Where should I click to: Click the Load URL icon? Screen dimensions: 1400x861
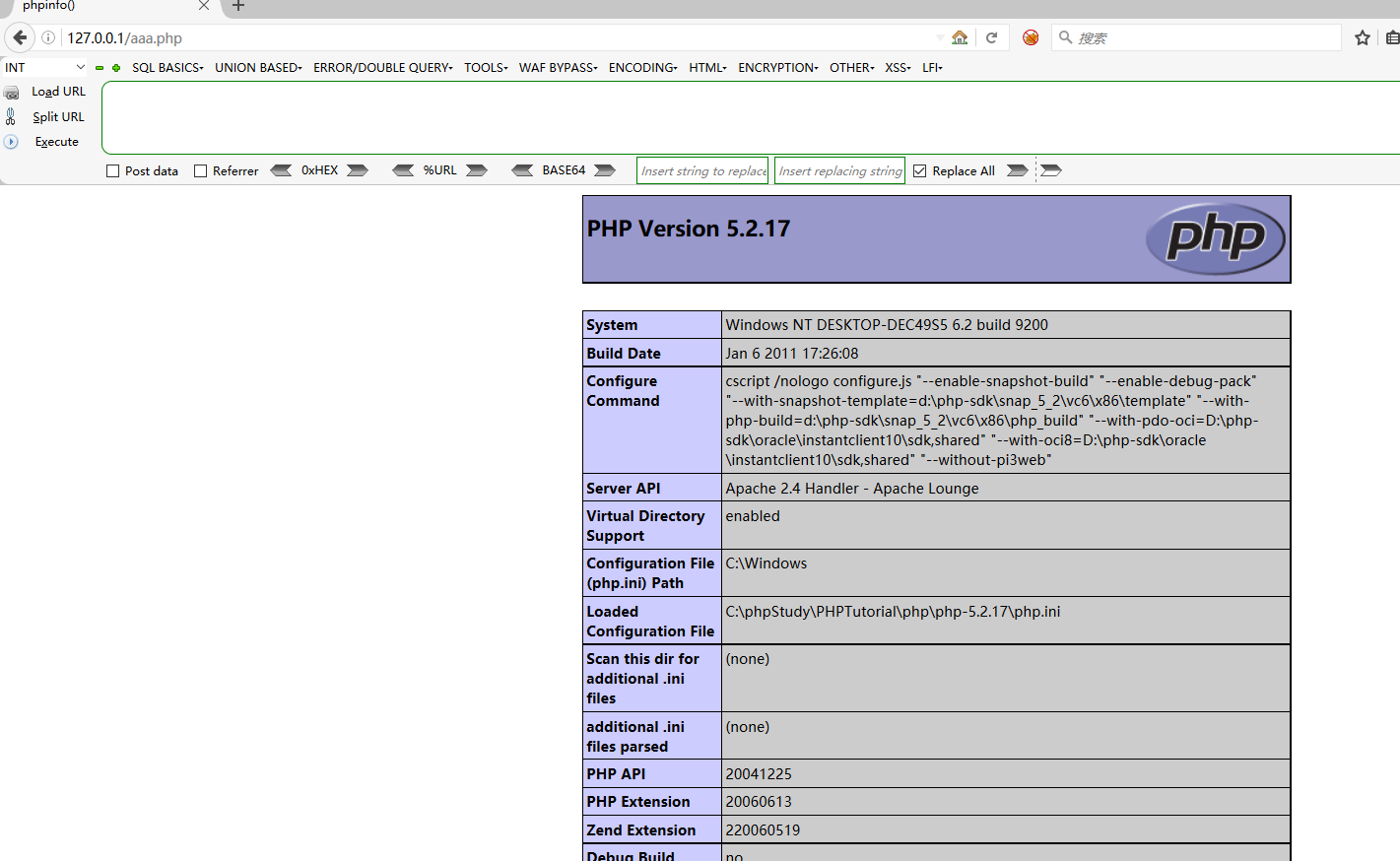coord(11,93)
